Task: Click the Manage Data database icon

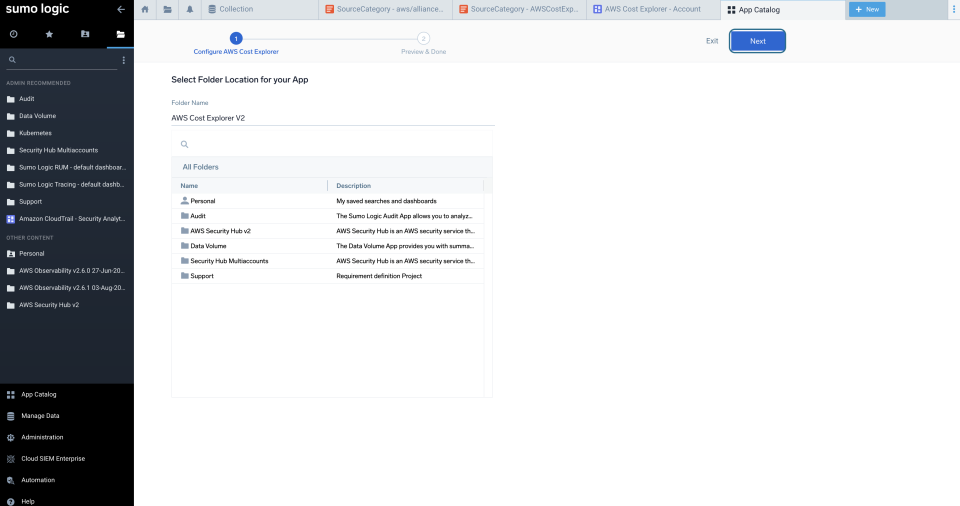Action: click(10, 416)
